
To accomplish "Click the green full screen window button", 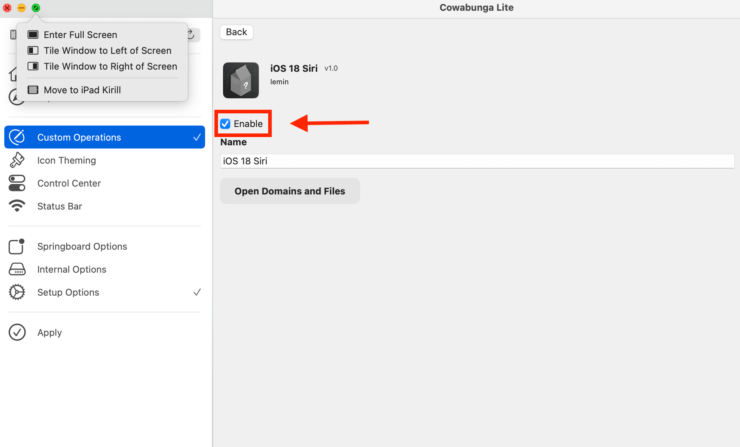I will pos(36,8).
